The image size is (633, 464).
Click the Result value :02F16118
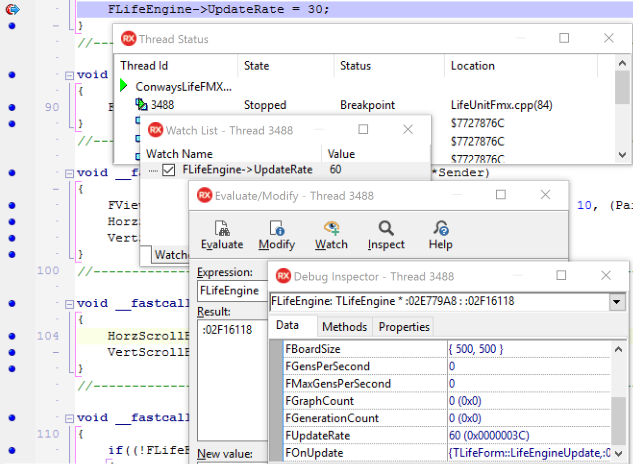pos(227,330)
